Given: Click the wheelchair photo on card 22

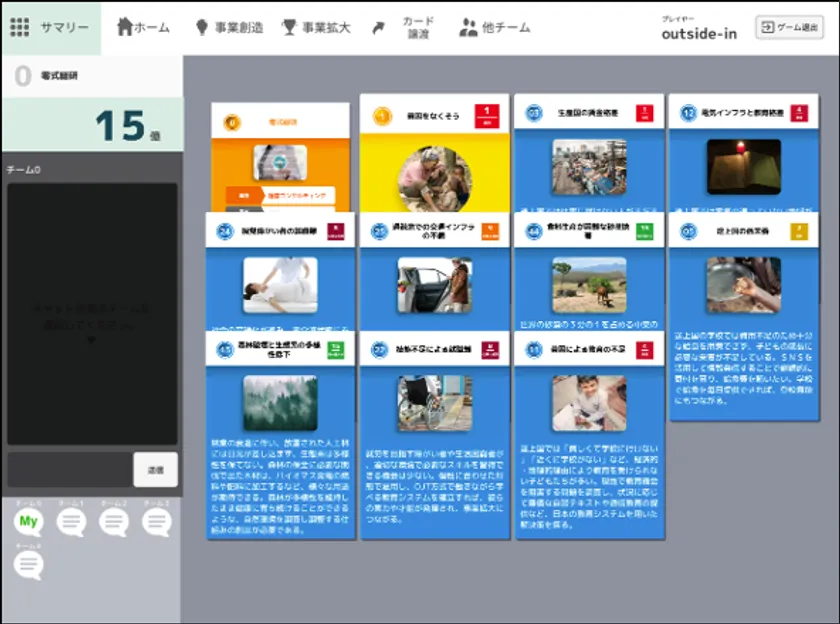Looking at the screenshot, I should tap(434, 403).
